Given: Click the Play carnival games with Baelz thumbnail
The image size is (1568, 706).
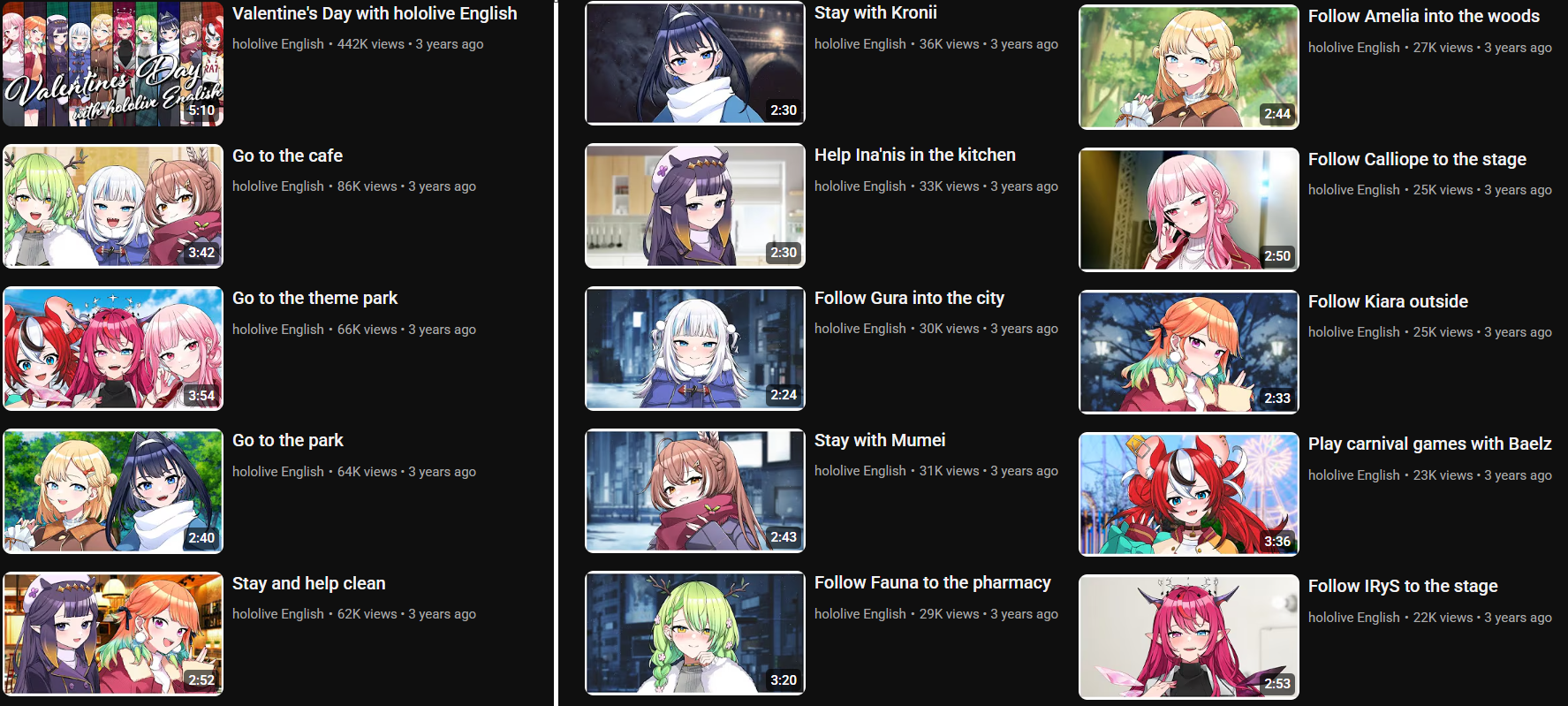Looking at the screenshot, I should click(x=1189, y=494).
